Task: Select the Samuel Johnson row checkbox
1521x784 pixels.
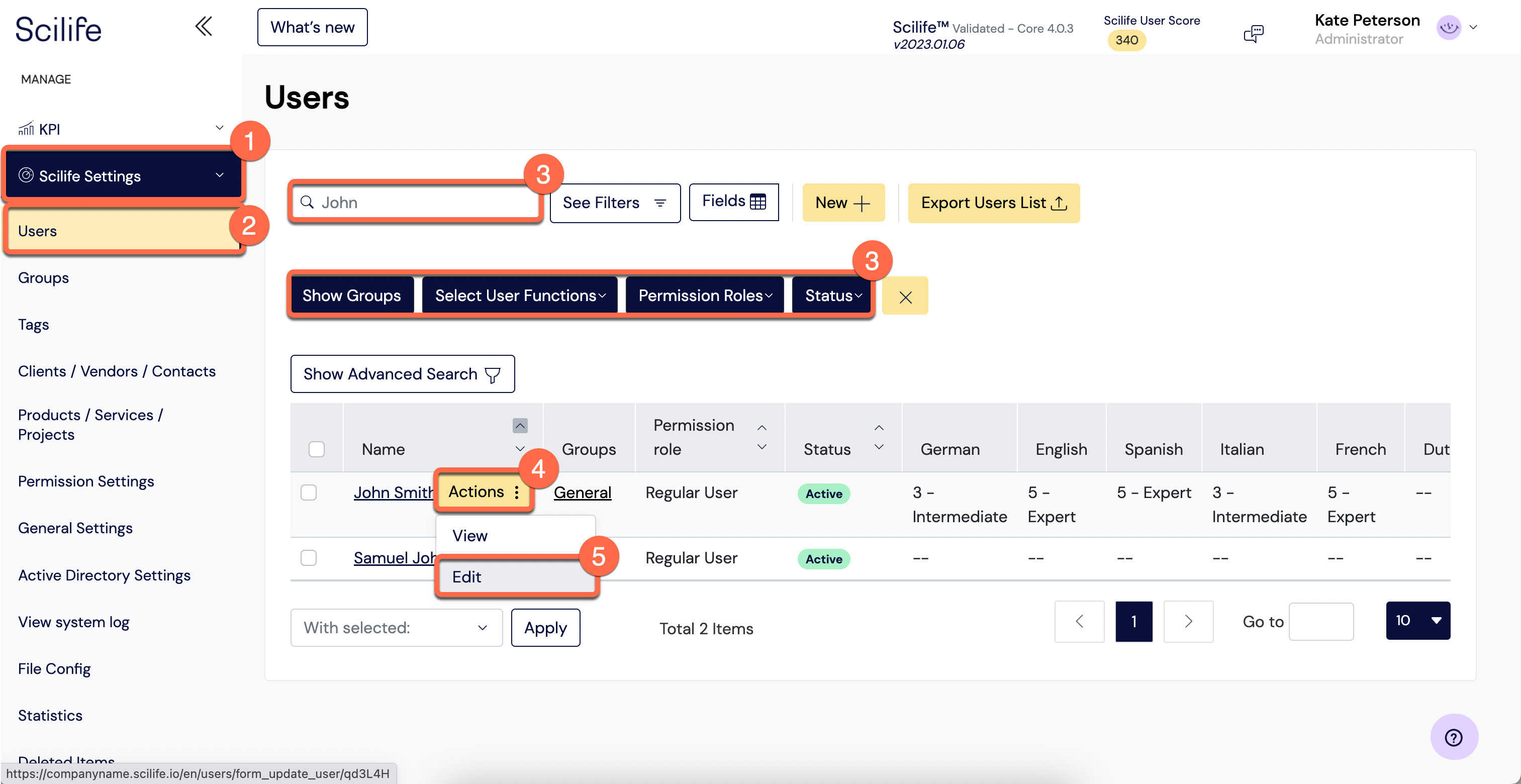Action: (x=308, y=558)
